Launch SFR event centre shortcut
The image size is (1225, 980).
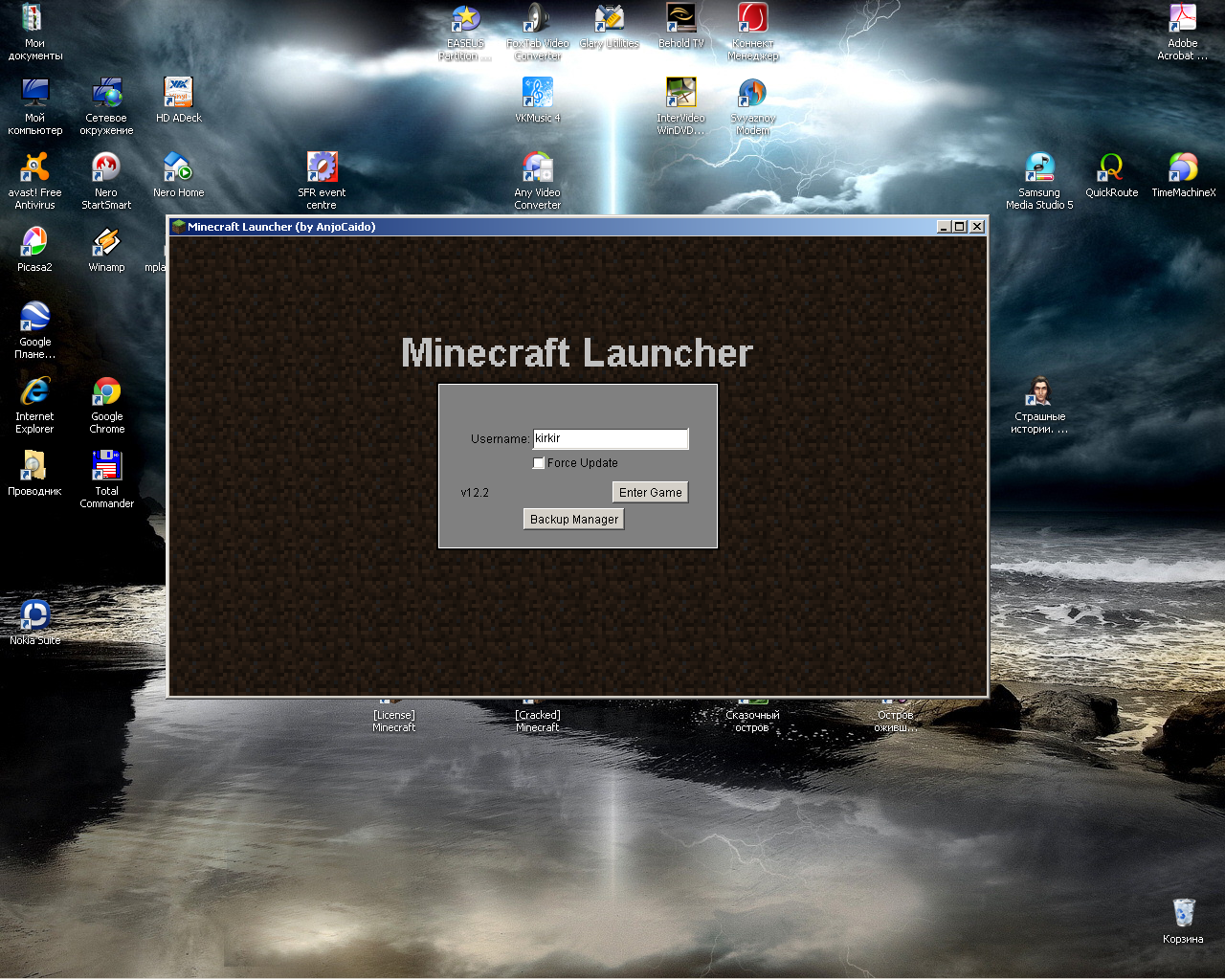click(x=322, y=181)
